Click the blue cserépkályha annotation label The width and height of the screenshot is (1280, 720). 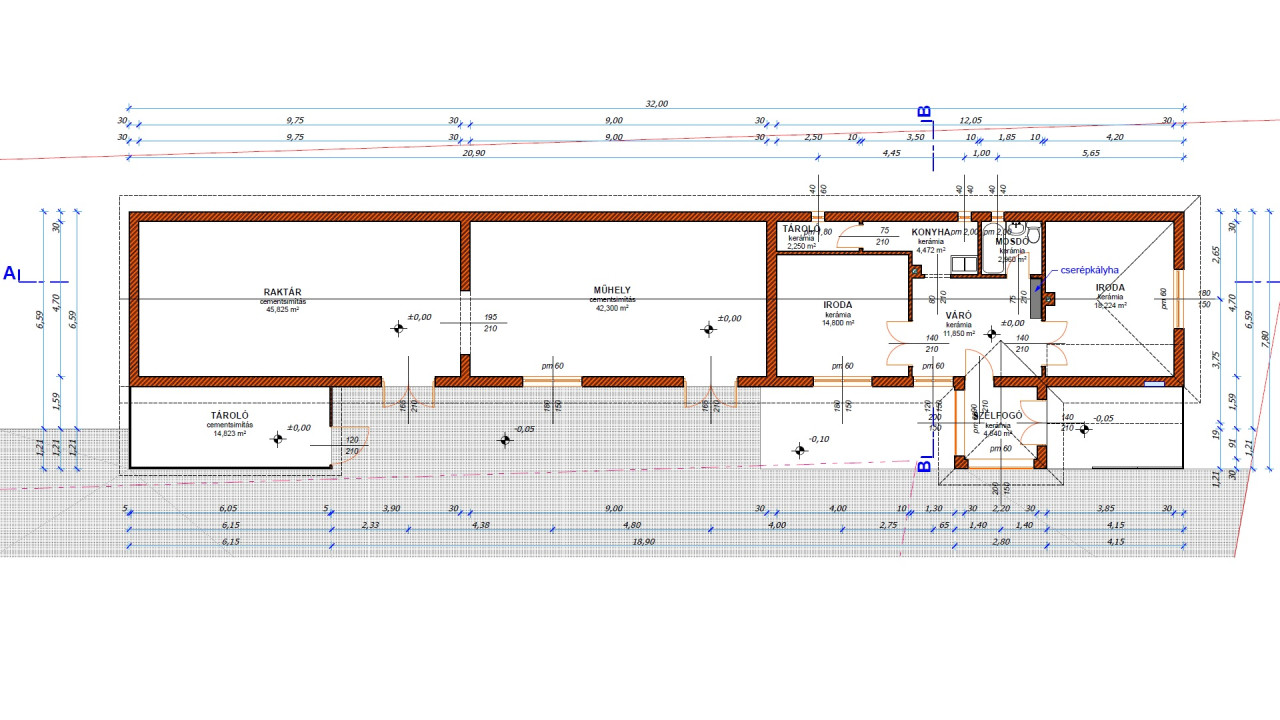(1088, 269)
